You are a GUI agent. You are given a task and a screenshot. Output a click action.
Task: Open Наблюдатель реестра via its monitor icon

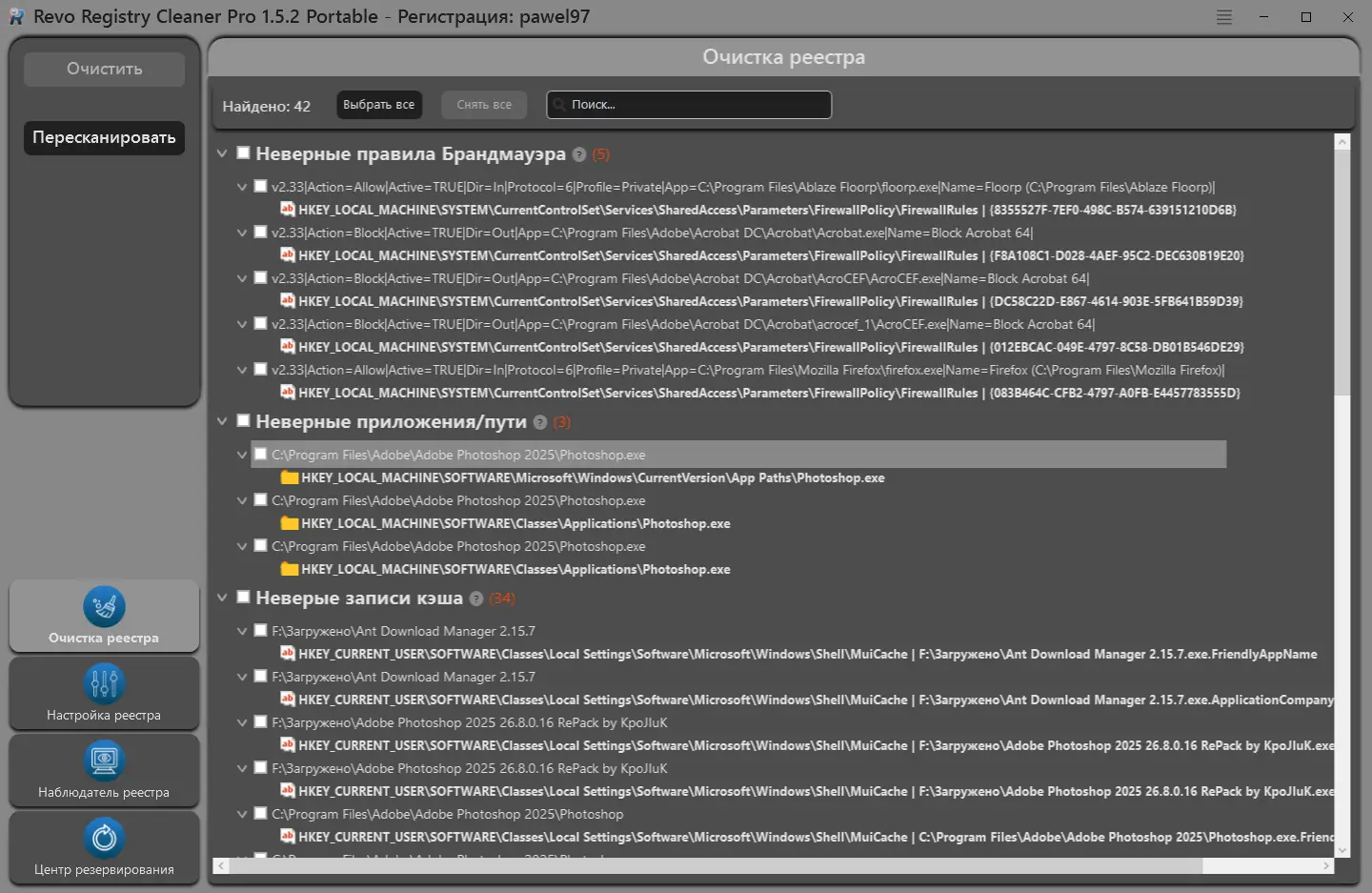[104, 761]
